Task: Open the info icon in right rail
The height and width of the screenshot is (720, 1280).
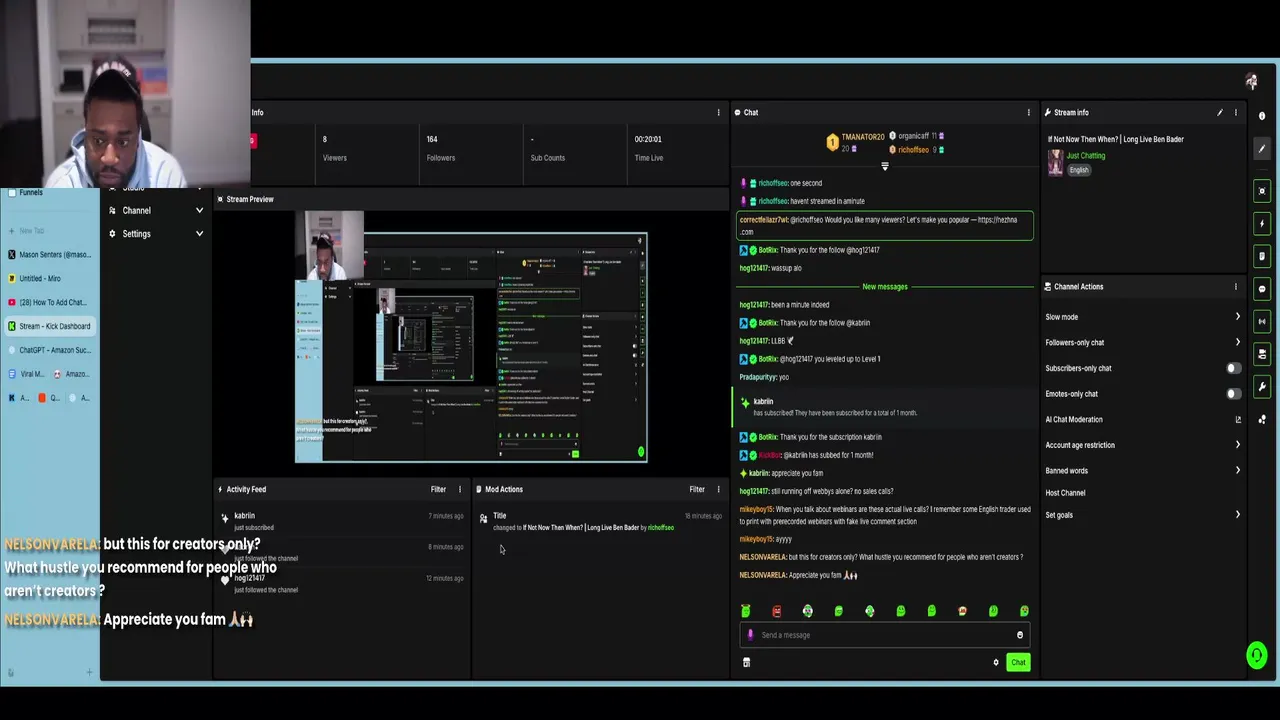Action: coord(1262,116)
